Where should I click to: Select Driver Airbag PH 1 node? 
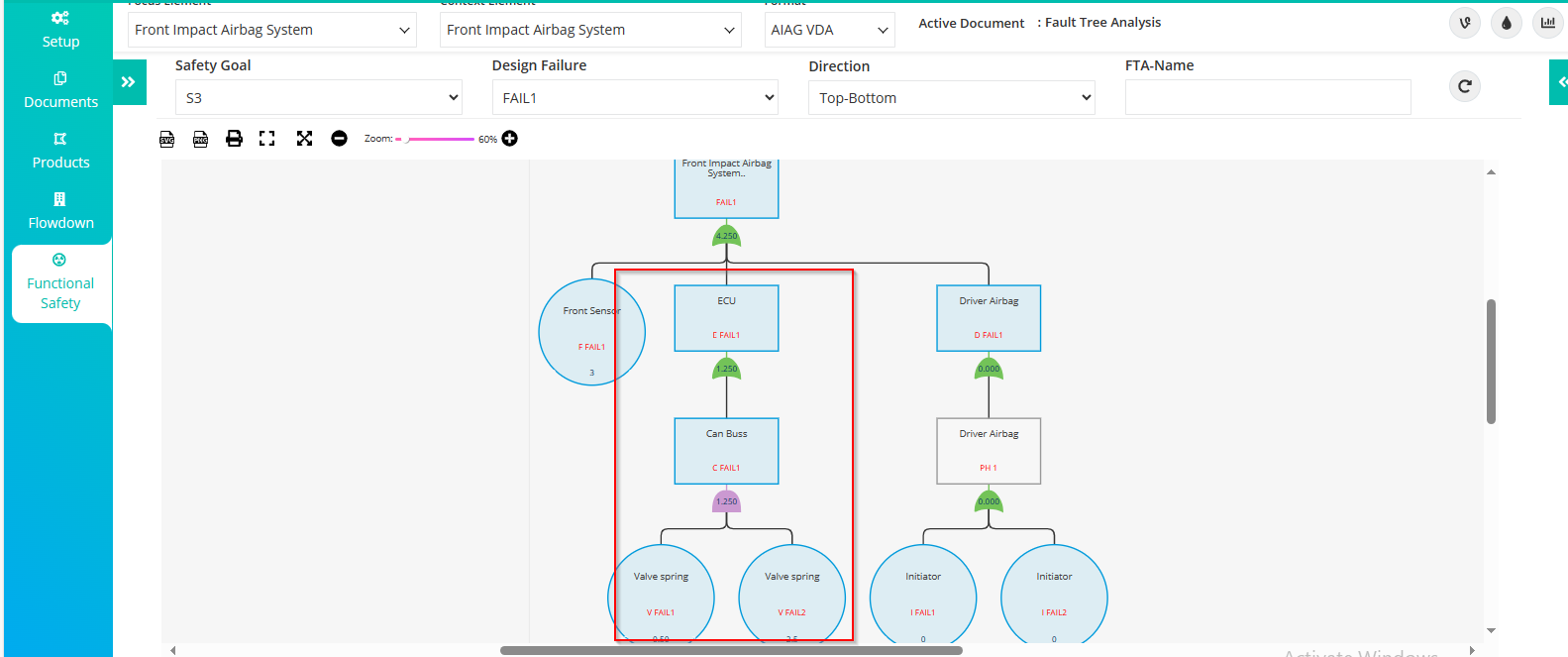(x=989, y=451)
